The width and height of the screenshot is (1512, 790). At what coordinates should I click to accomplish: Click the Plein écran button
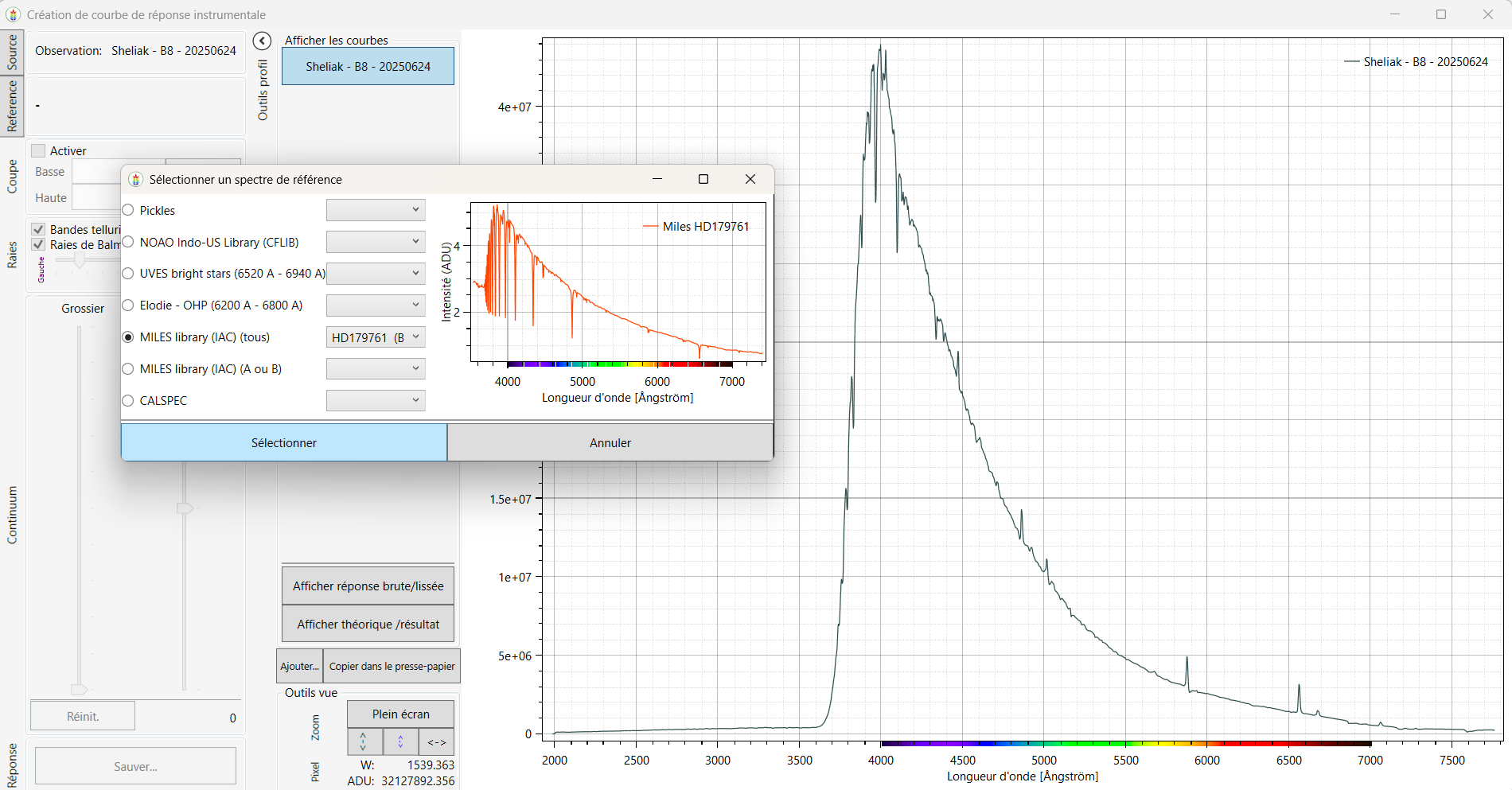click(x=401, y=714)
